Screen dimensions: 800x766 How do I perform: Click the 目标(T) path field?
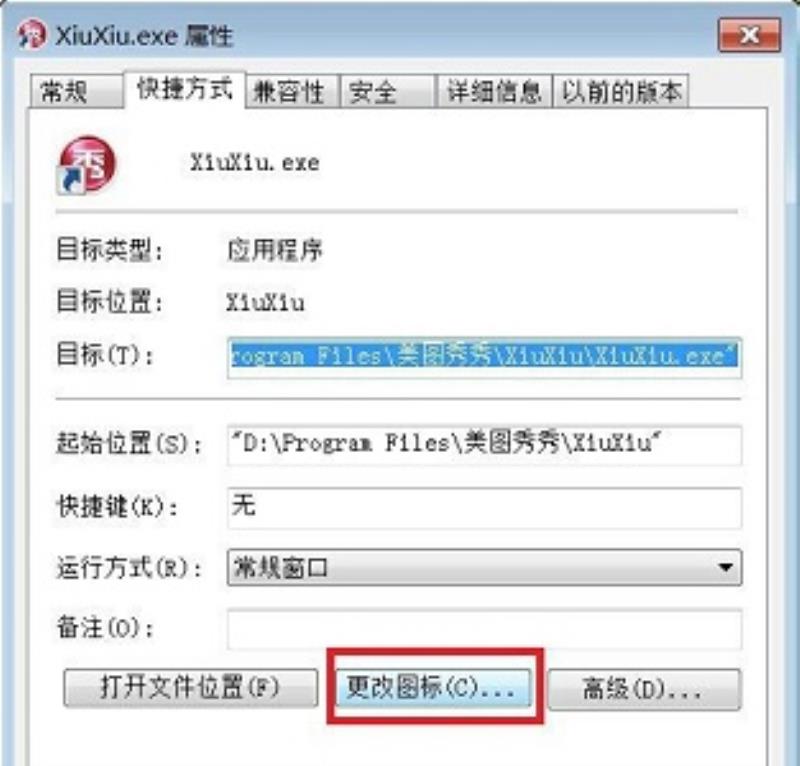[484, 358]
